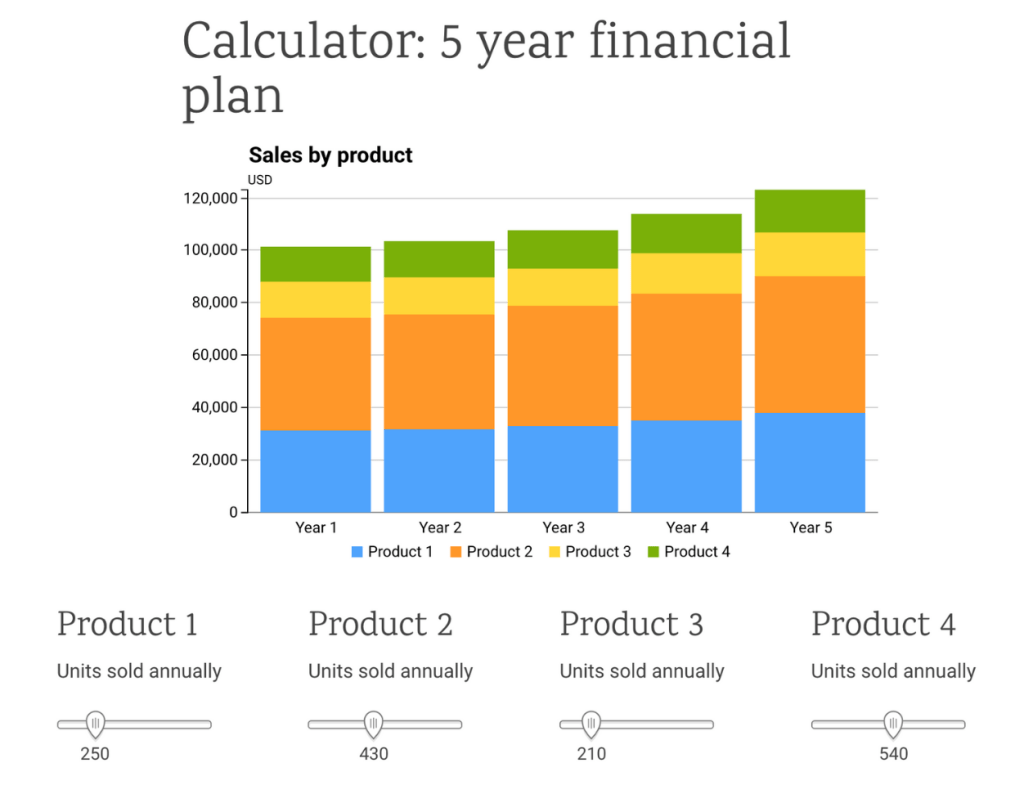This screenshot has height=803, width=1024.
Task: Click Year 2 orange Product 2 segment
Action: [x=439, y=371]
